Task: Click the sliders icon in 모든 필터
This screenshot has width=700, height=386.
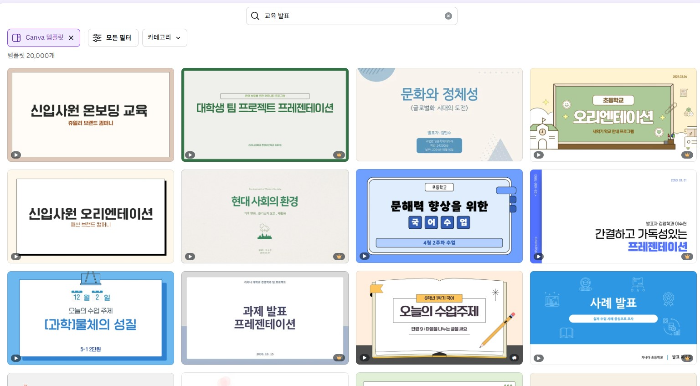Action: coord(97,38)
